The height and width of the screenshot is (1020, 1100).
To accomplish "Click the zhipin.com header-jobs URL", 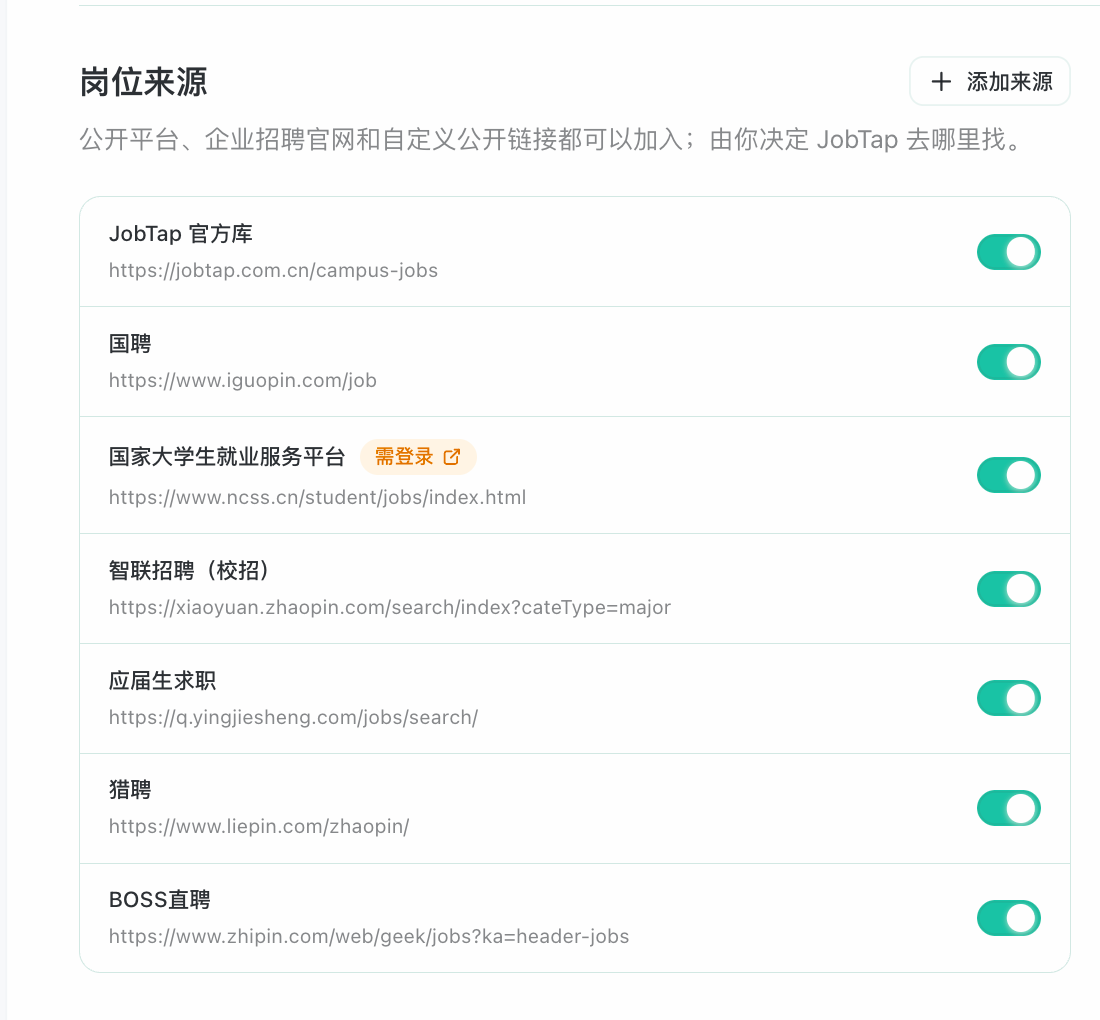I will 368,937.
